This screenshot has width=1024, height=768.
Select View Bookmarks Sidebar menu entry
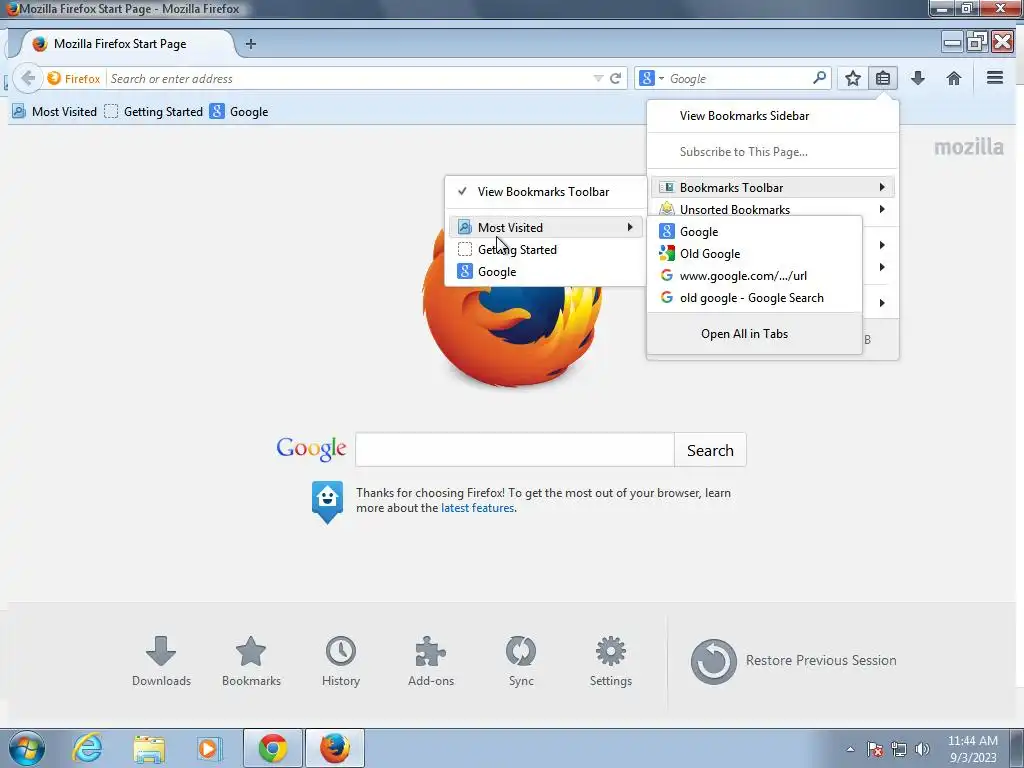click(x=773, y=116)
